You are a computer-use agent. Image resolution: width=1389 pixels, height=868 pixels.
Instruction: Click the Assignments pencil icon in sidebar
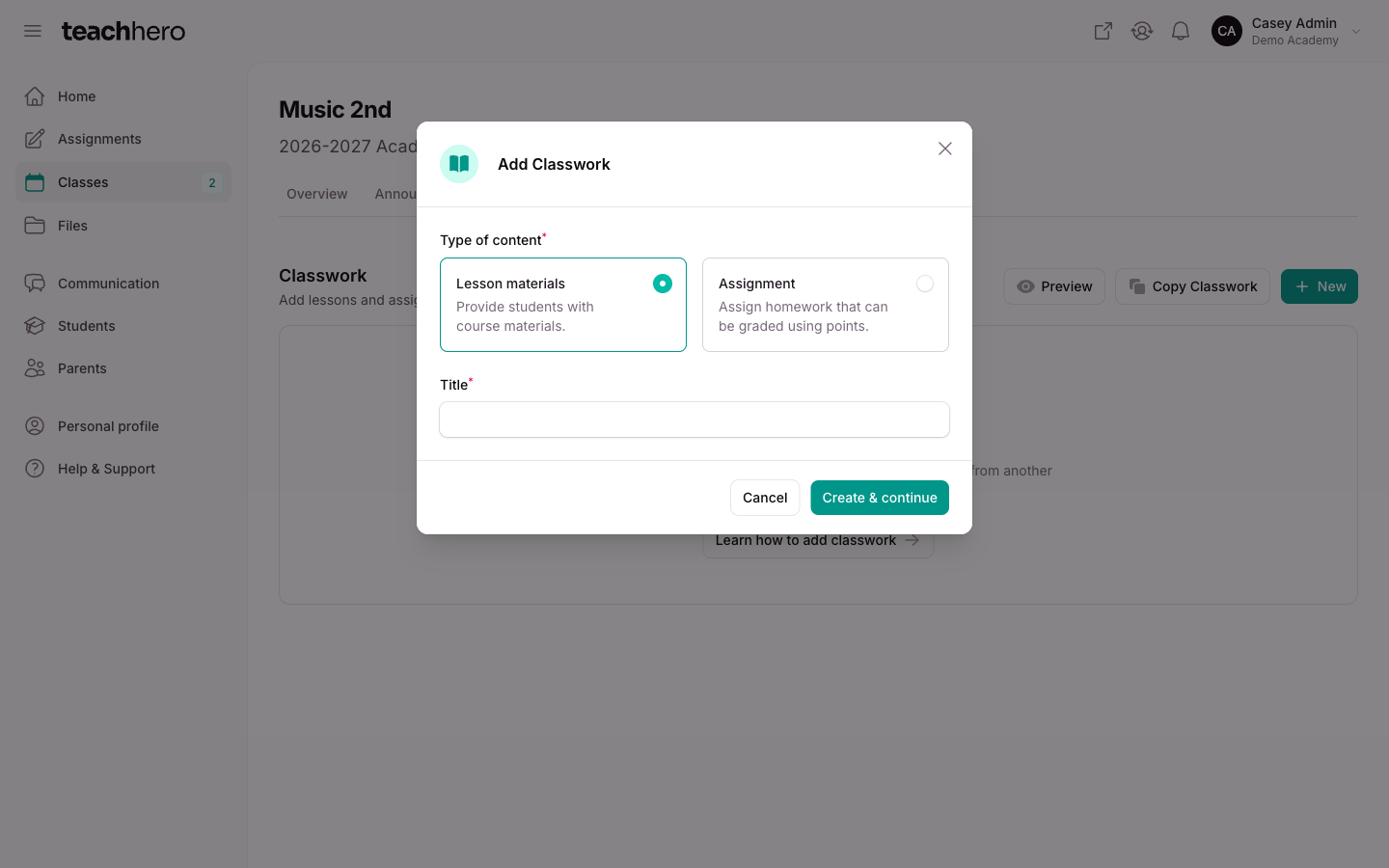click(35, 139)
